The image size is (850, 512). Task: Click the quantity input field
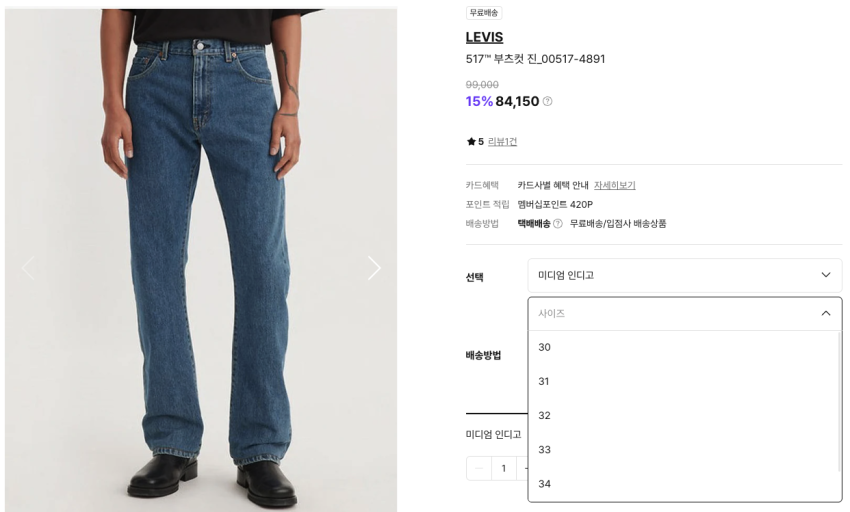pyautogui.click(x=504, y=468)
